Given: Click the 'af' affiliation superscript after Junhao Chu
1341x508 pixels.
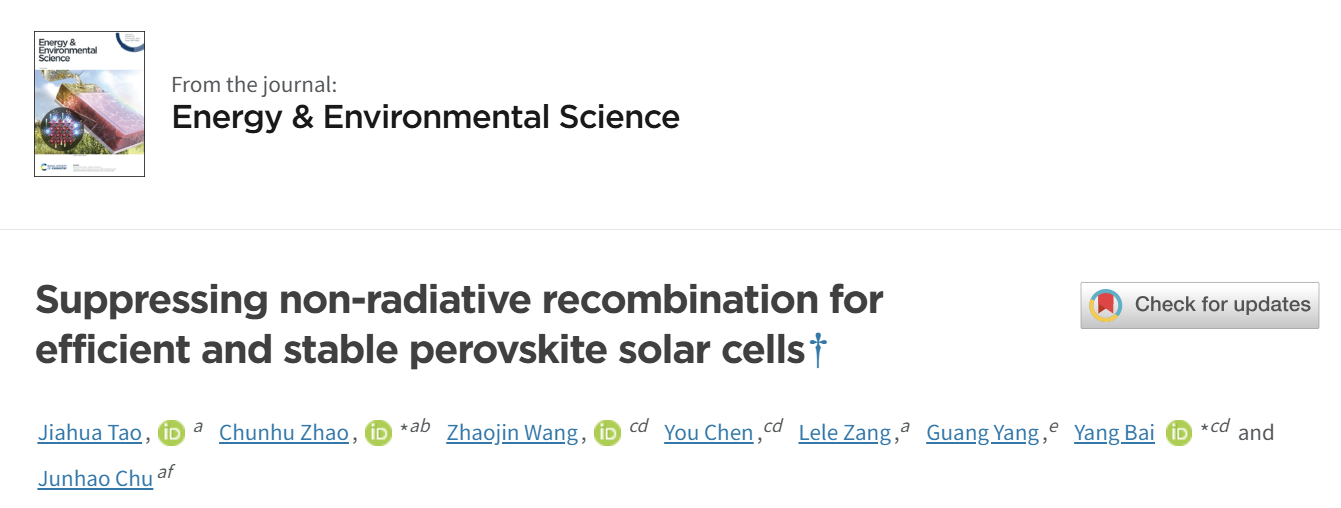Looking at the screenshot, I should click(x=166, y=472).
